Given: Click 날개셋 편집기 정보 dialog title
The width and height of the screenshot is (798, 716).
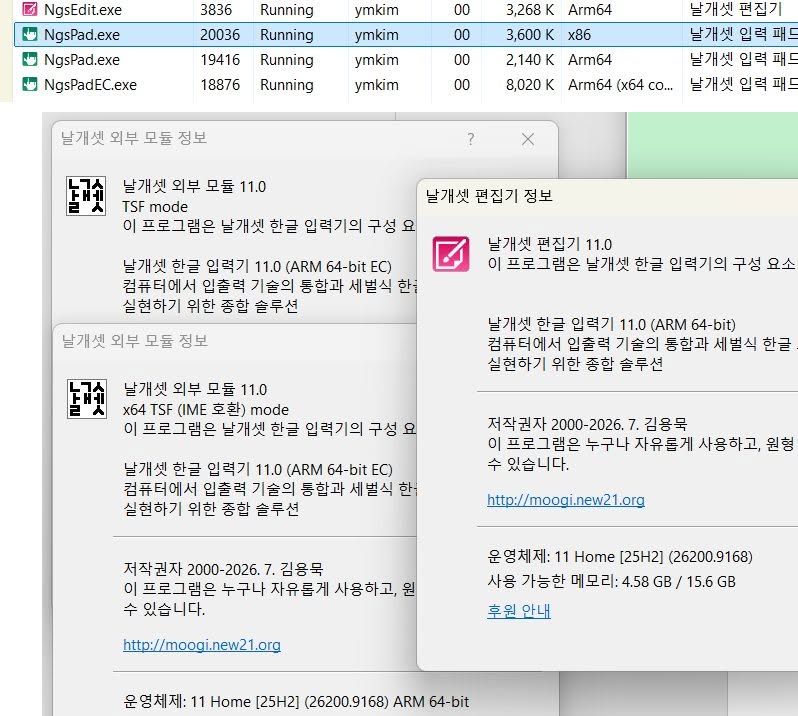Looking at the screenshot, I should (489, 195).
